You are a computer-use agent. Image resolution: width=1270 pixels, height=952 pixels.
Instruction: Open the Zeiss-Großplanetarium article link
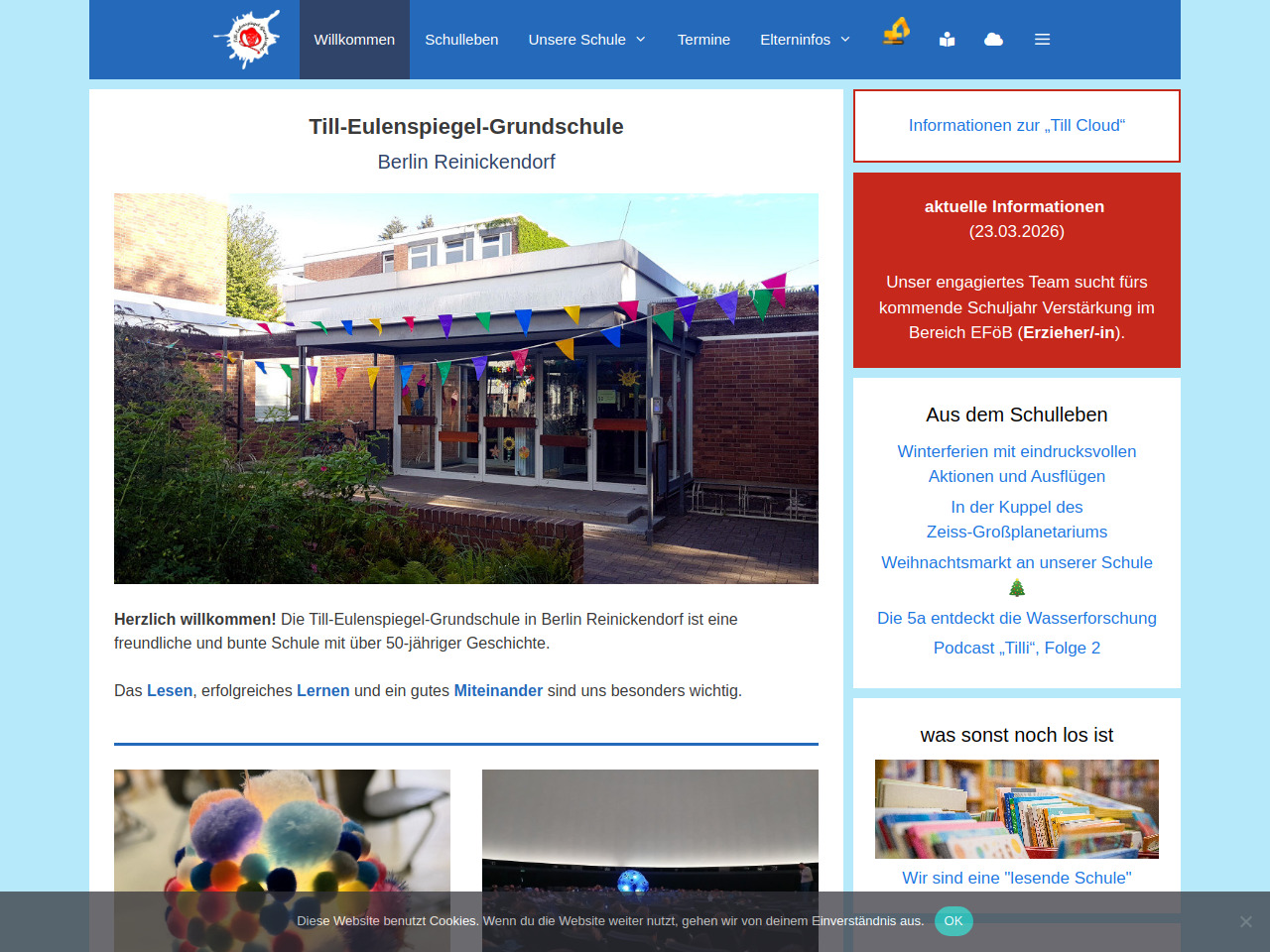pos(1016,519)
